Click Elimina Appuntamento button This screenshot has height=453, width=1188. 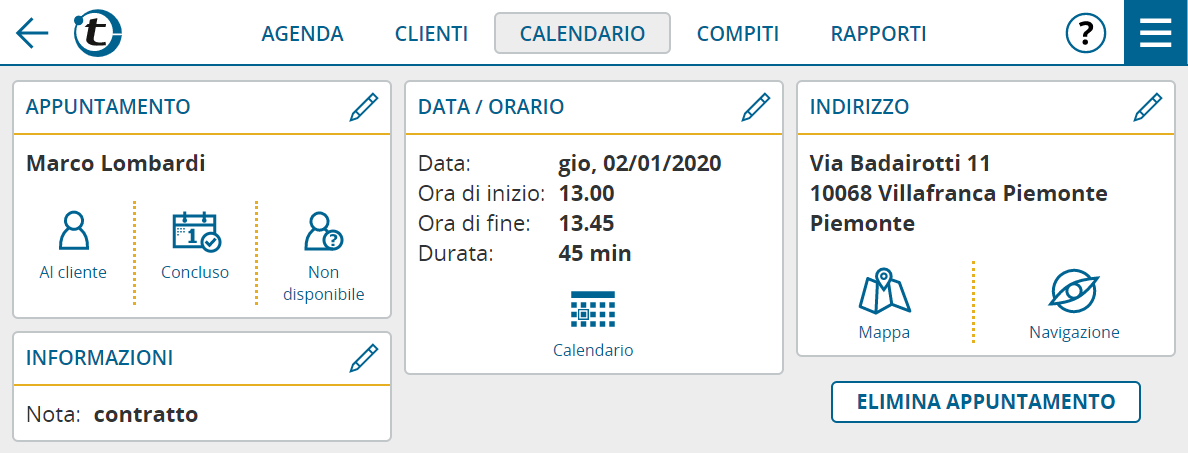[986, 401]
